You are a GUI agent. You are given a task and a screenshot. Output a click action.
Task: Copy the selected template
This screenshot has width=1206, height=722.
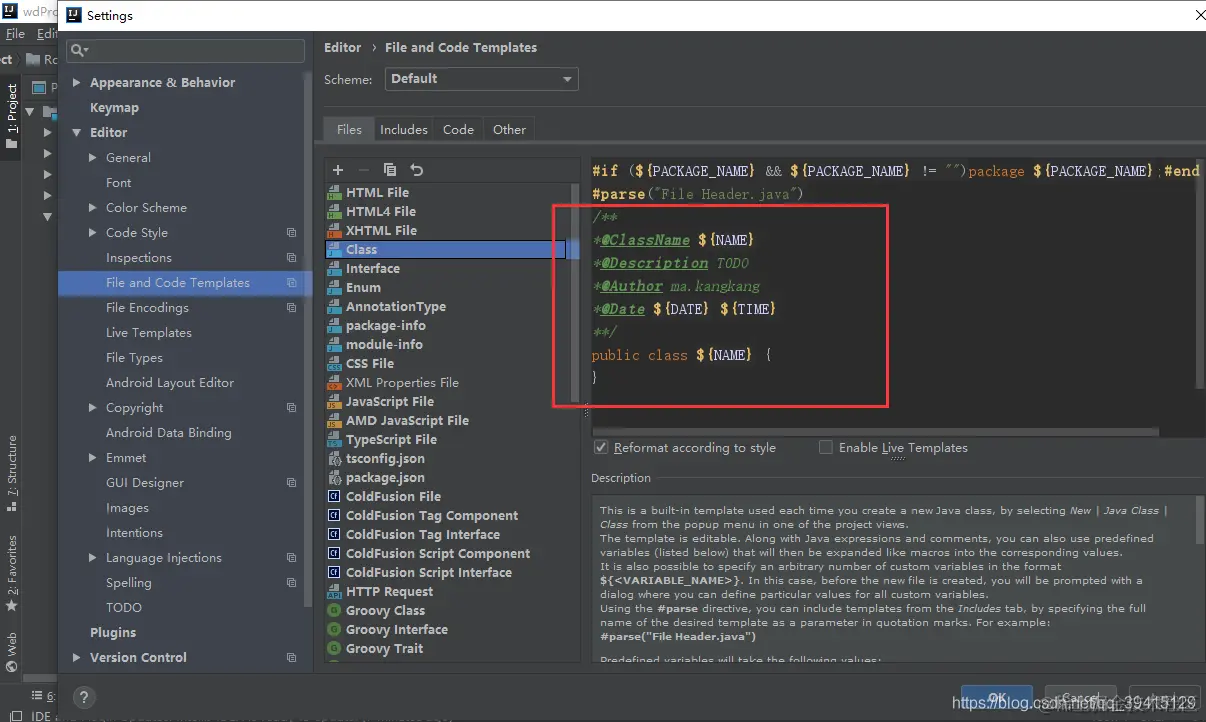coord(390,170)
